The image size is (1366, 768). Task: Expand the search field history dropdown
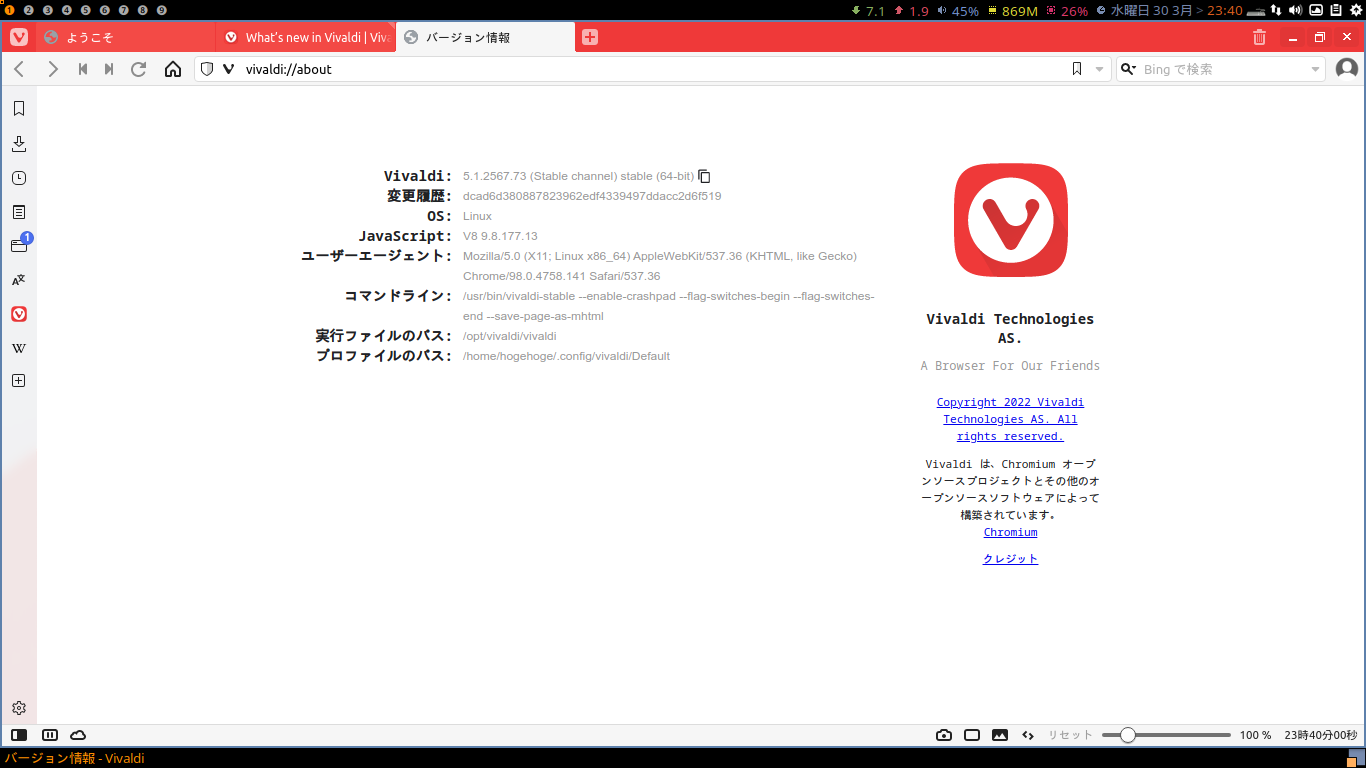click(x=1316, y=69)
